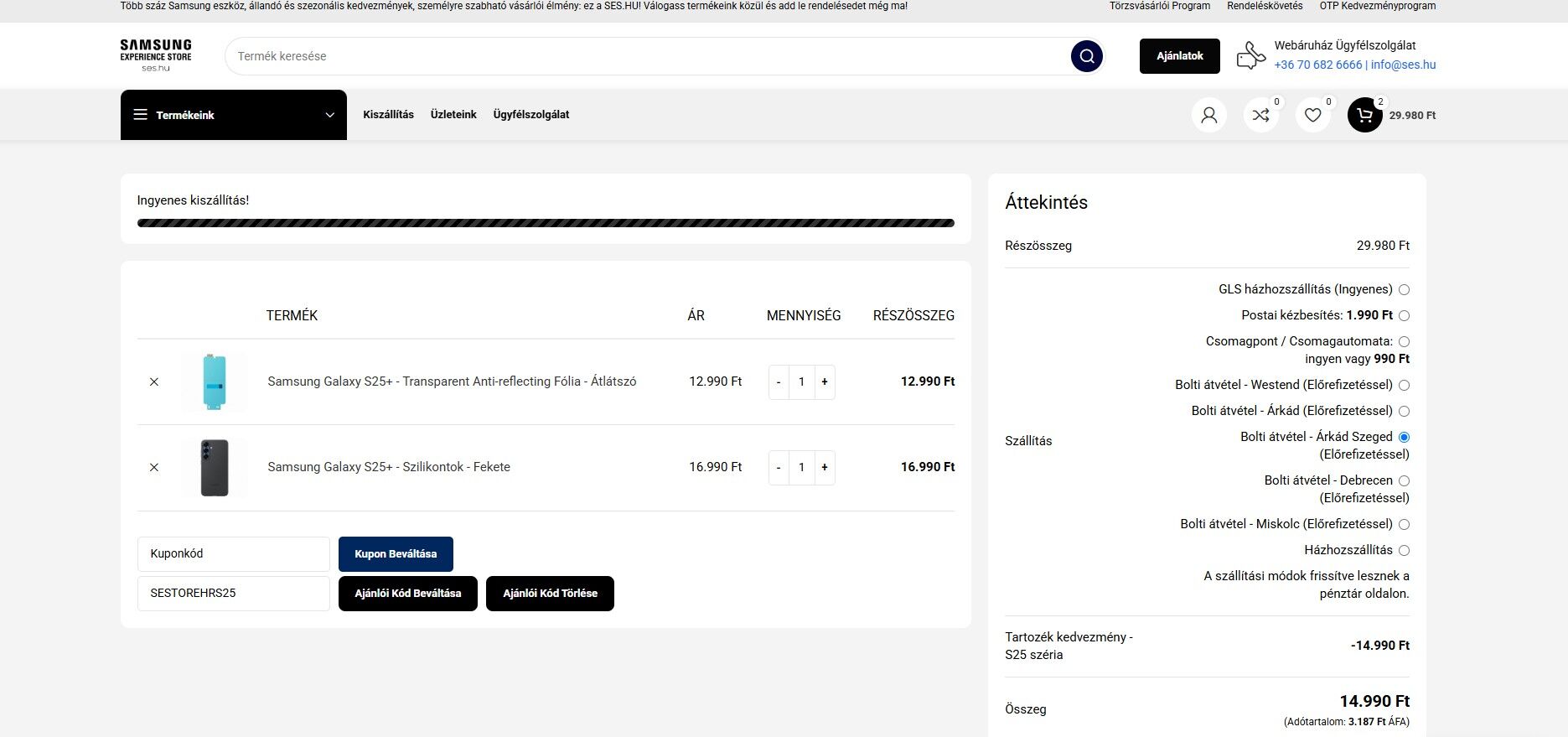Select Bolti átvétel - Árkád Szeged
Image resolution: width=1568 pixels, height=737 pixels.
point(1404,437)
